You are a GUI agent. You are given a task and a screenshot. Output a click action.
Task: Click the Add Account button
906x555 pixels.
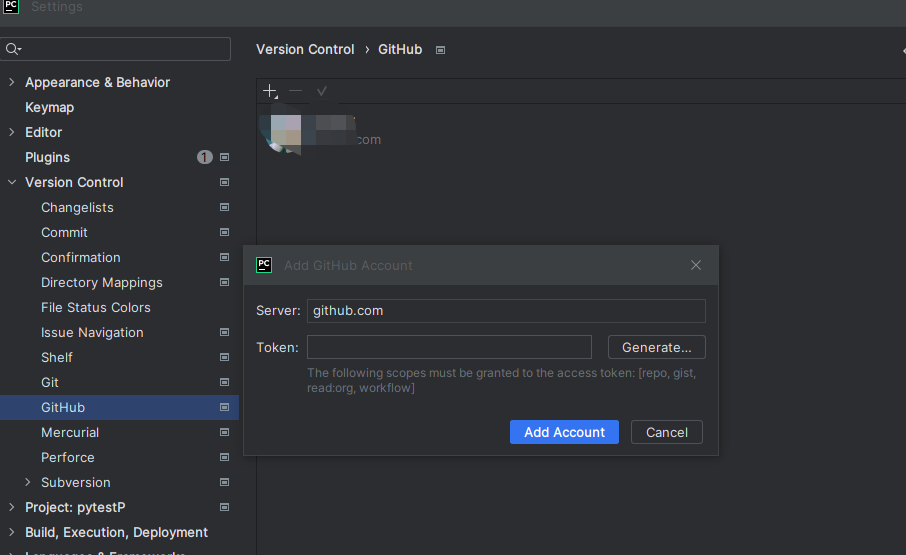tap(564, 432)
